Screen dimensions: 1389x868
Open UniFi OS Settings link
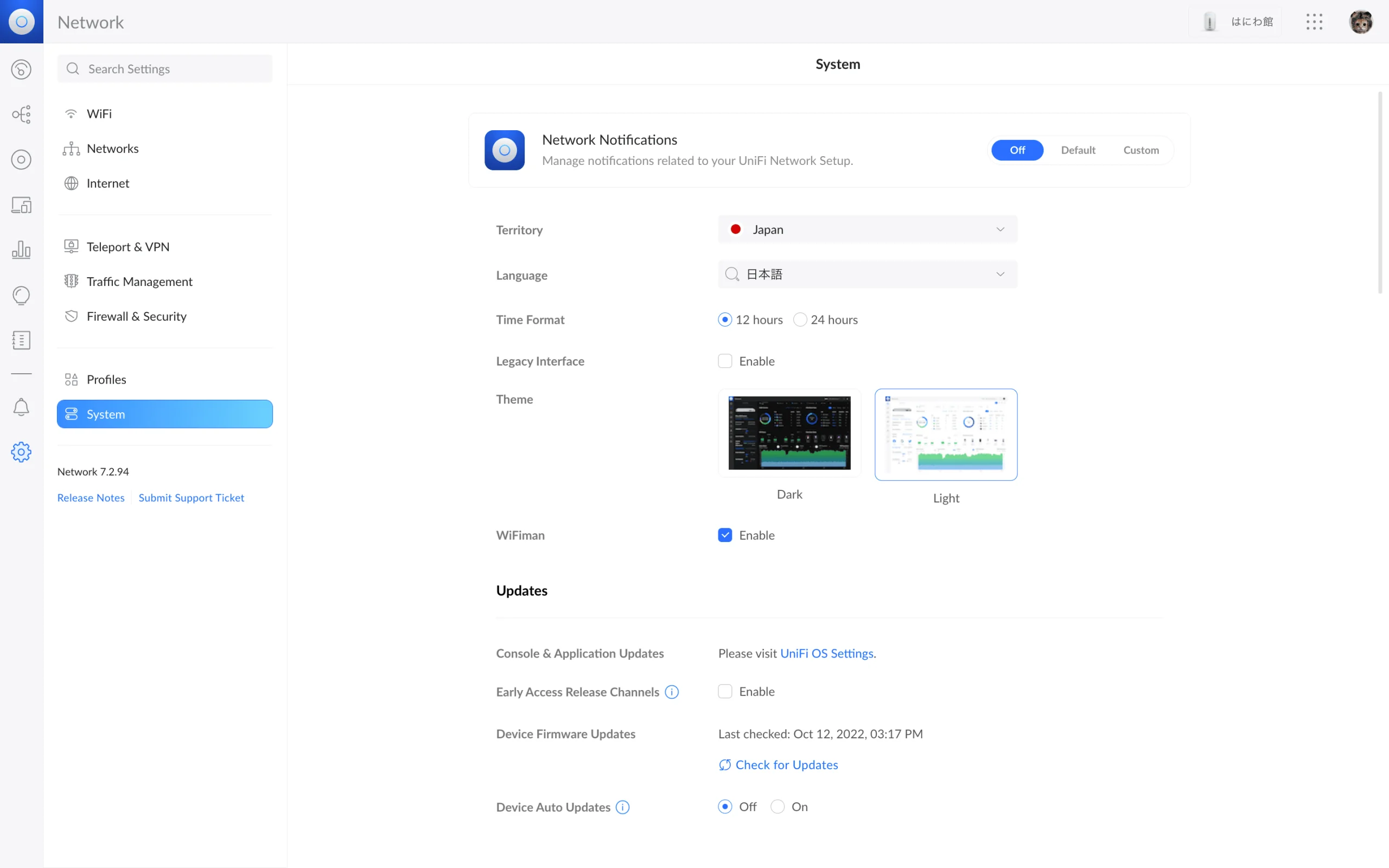pyautogui.click(x=827, y=653)
